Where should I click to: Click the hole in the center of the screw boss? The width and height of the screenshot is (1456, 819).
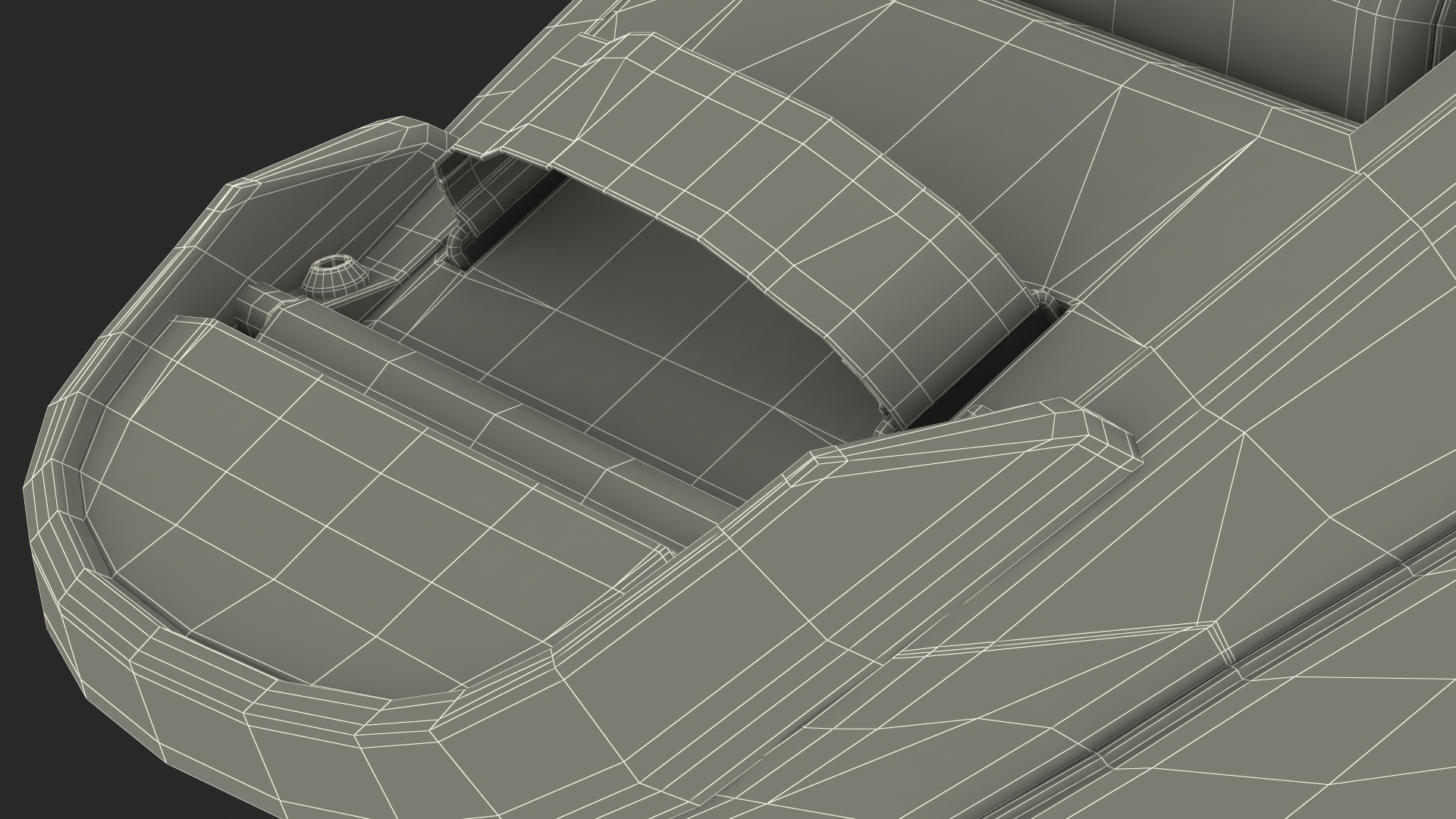pyautogui.click(x=334, y=265)
